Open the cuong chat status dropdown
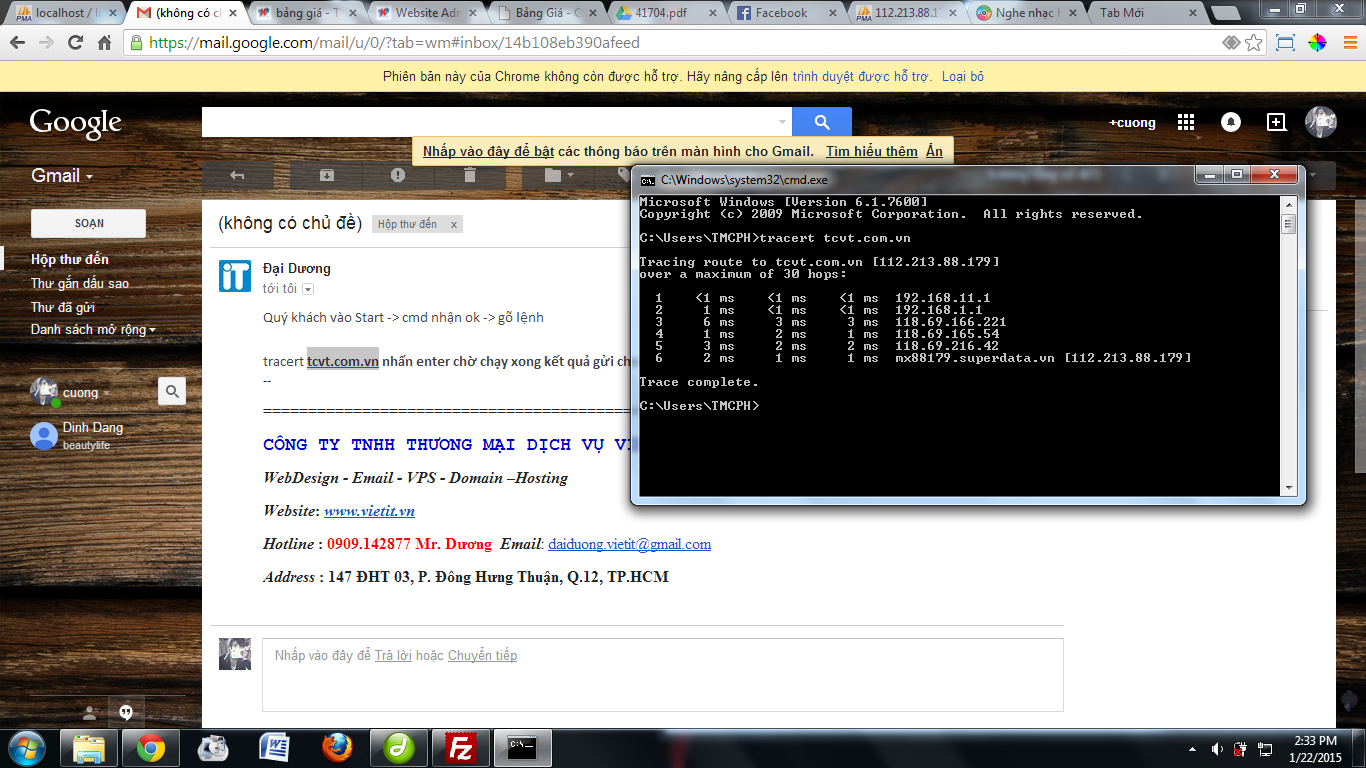Screen dimensions: 1366x768 107,393
